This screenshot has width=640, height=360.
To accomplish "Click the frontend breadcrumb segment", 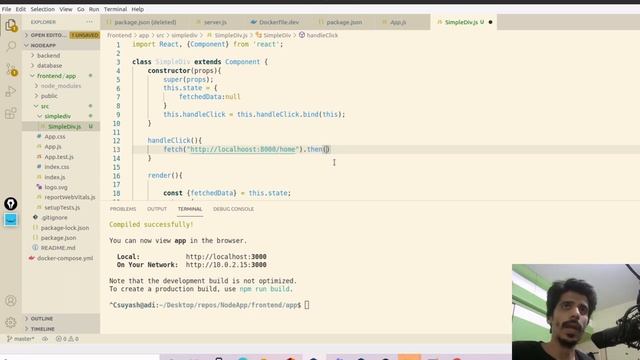I will click(x=119, y=35).
